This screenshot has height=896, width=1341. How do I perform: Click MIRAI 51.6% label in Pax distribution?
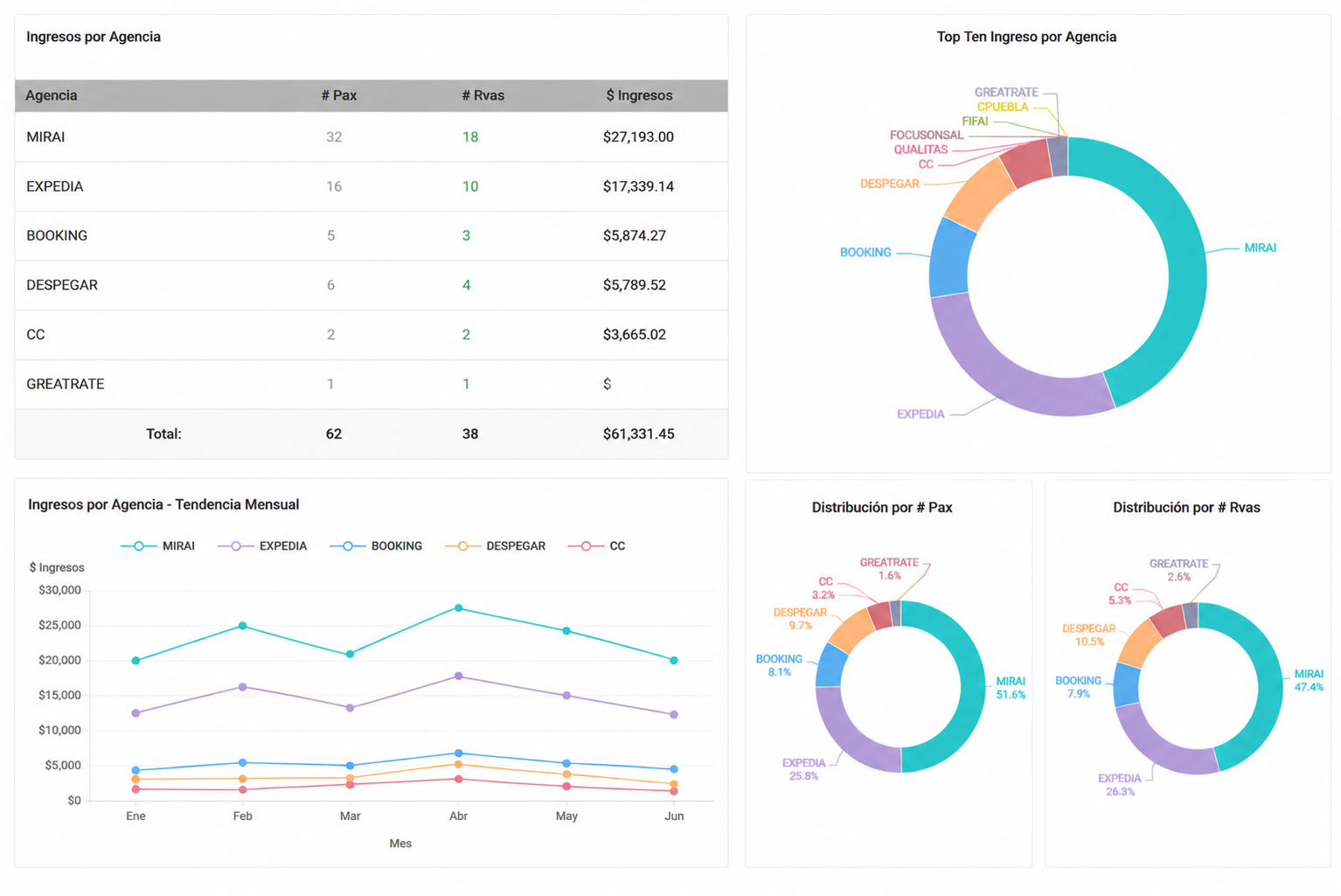coord(1011,689)
